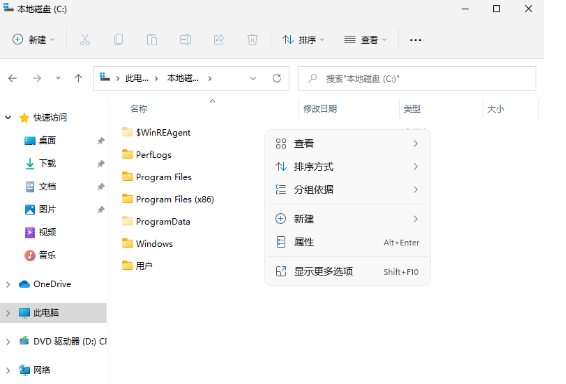Refresh the current folder view
This screenshot has height=384, width=566.
pos(277,78)
